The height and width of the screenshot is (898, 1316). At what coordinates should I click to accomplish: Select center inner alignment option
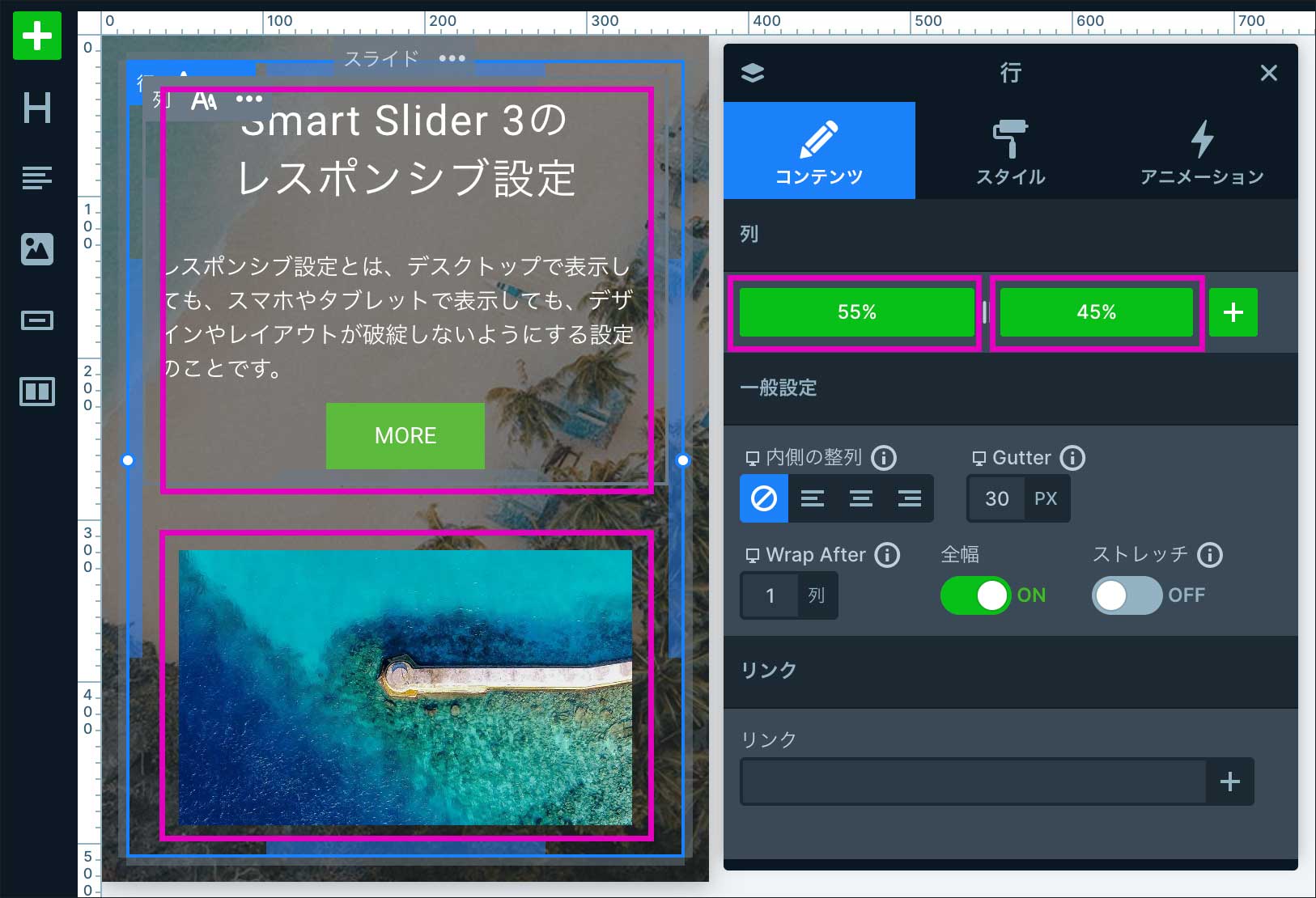click(x=860, y=498)
